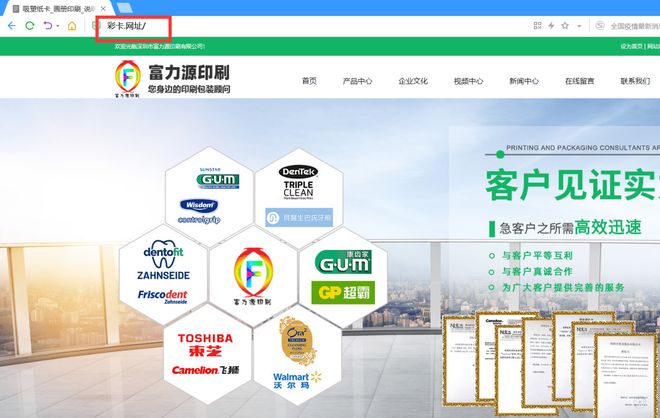The image size is (660, 418).
Task: Click the Friscodent logo
Action: coord(163,296)
